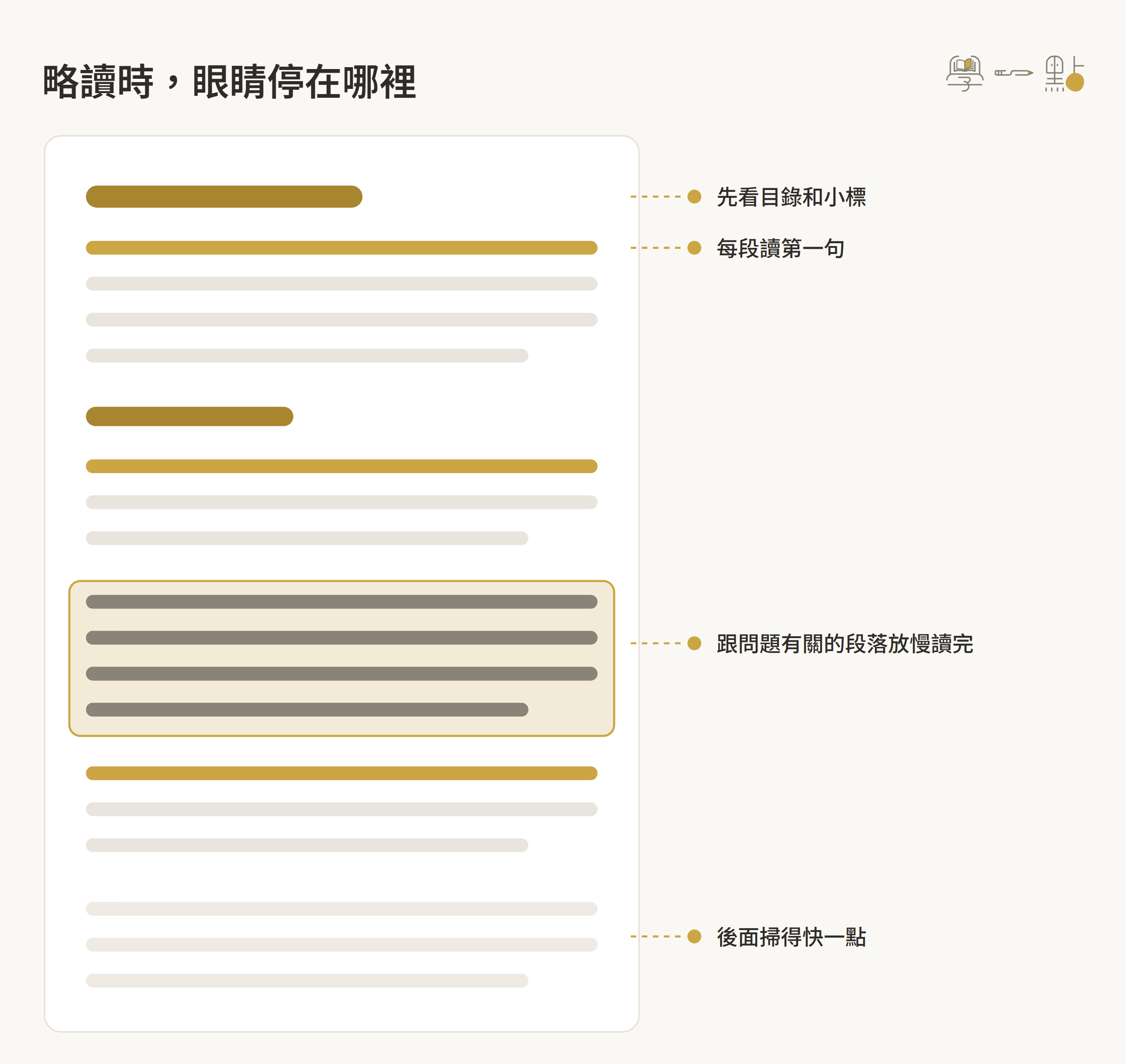Click the first dark-gold heading bar
This screenshot has width=1126, height=1064.
point(224,197)
